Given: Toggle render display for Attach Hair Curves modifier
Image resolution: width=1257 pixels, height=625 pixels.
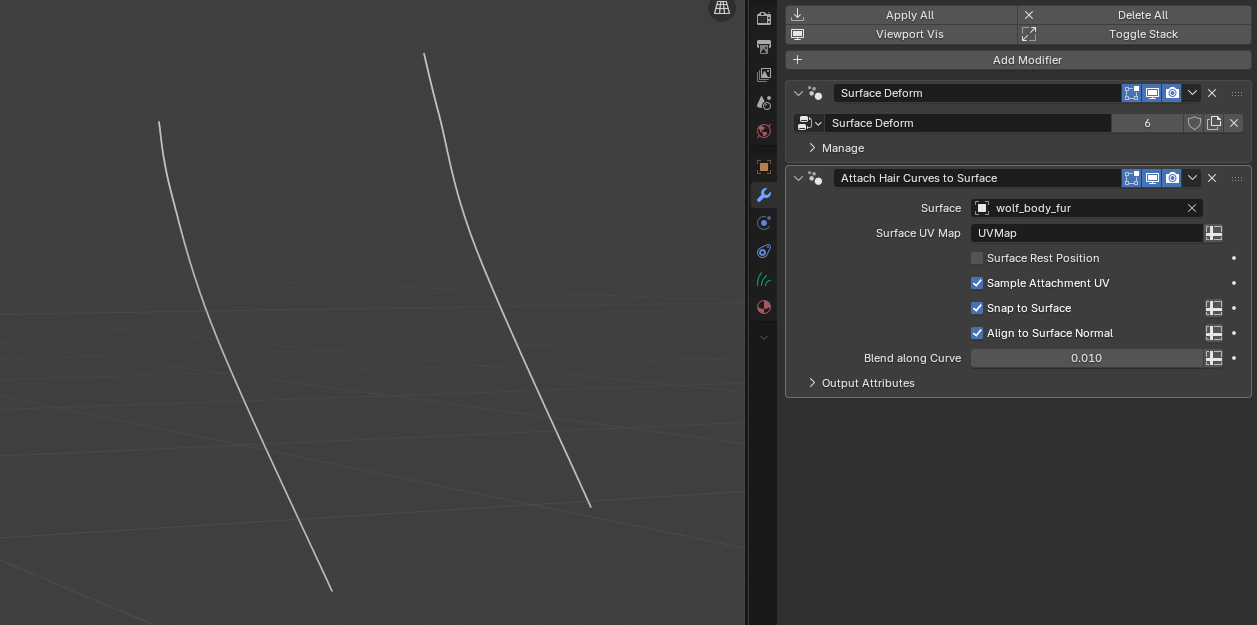Looking at the screenshot, I should [1172, 178].
